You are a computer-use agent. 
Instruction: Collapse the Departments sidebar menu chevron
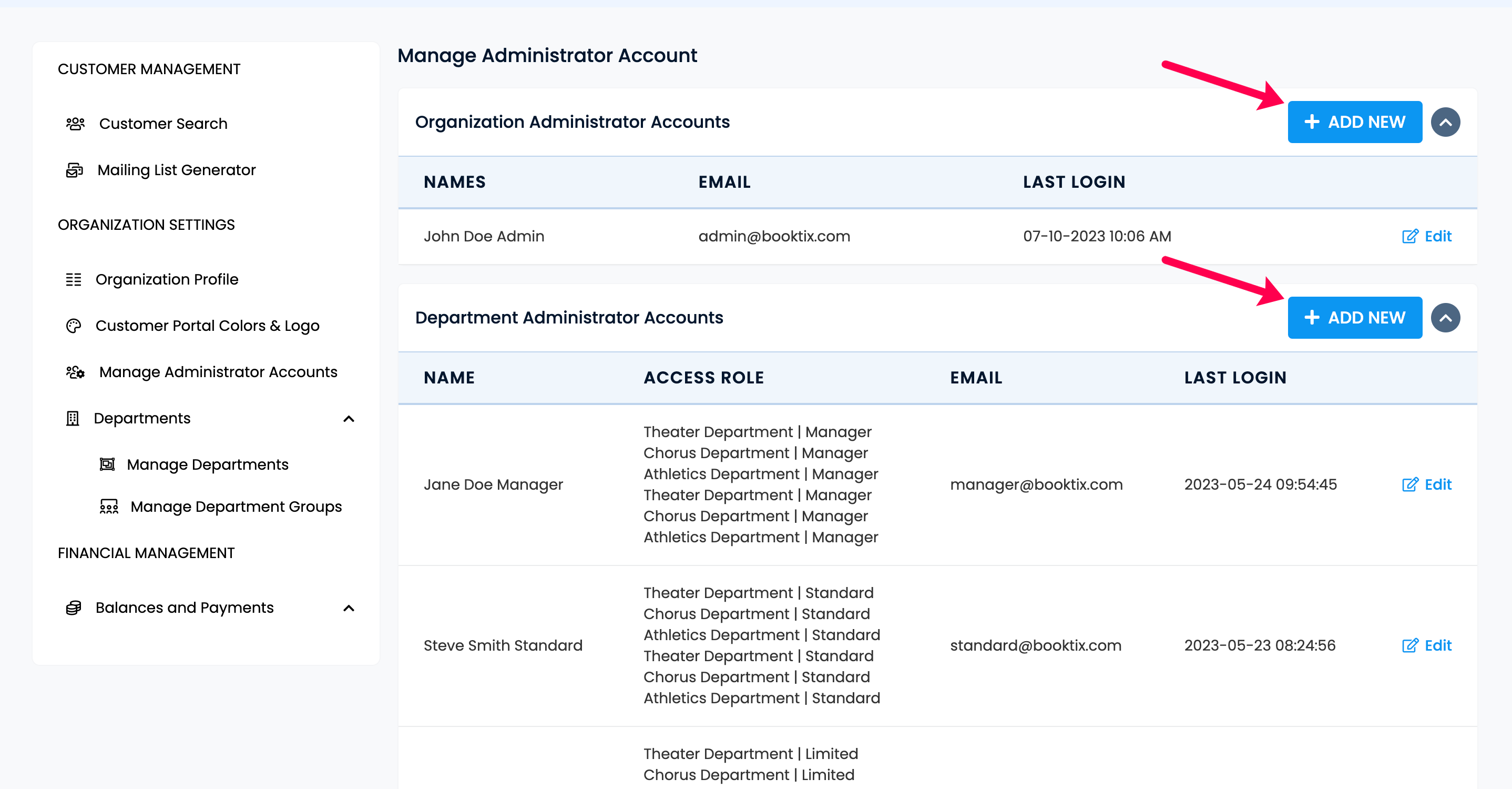coord(349,419)
